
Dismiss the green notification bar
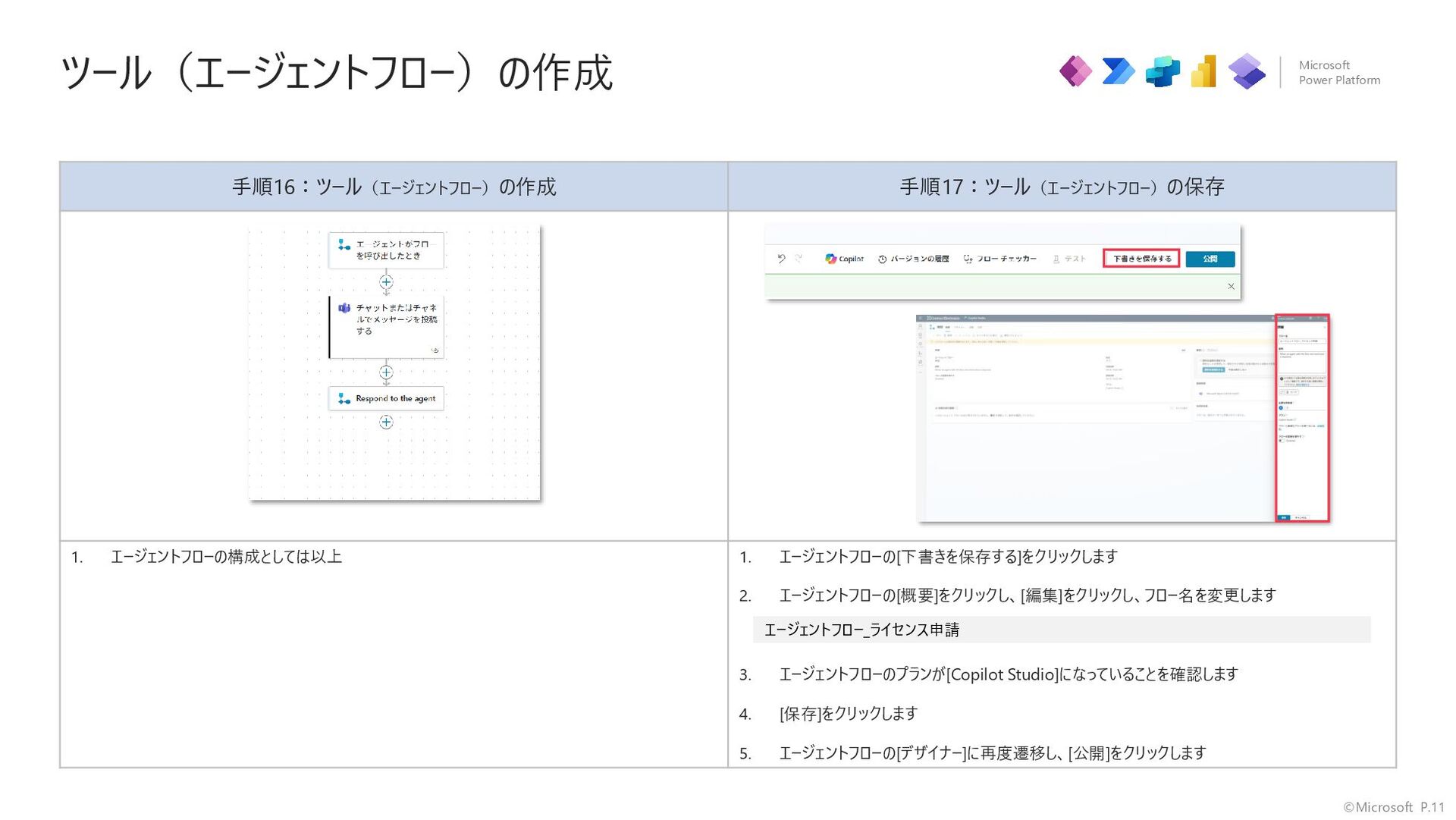[1231, 286]
